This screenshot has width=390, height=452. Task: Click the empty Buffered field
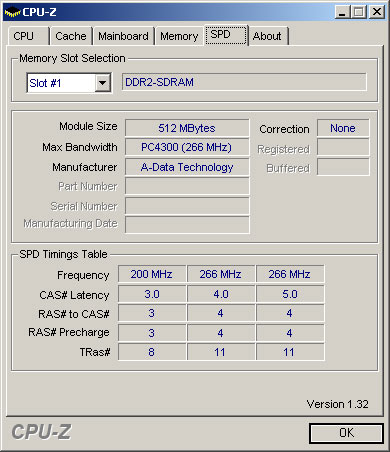click(x=343, y=167)
